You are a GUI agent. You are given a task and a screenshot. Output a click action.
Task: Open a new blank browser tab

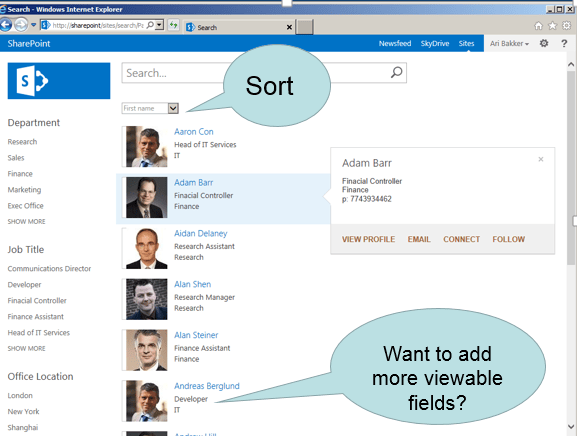(305, 27)
